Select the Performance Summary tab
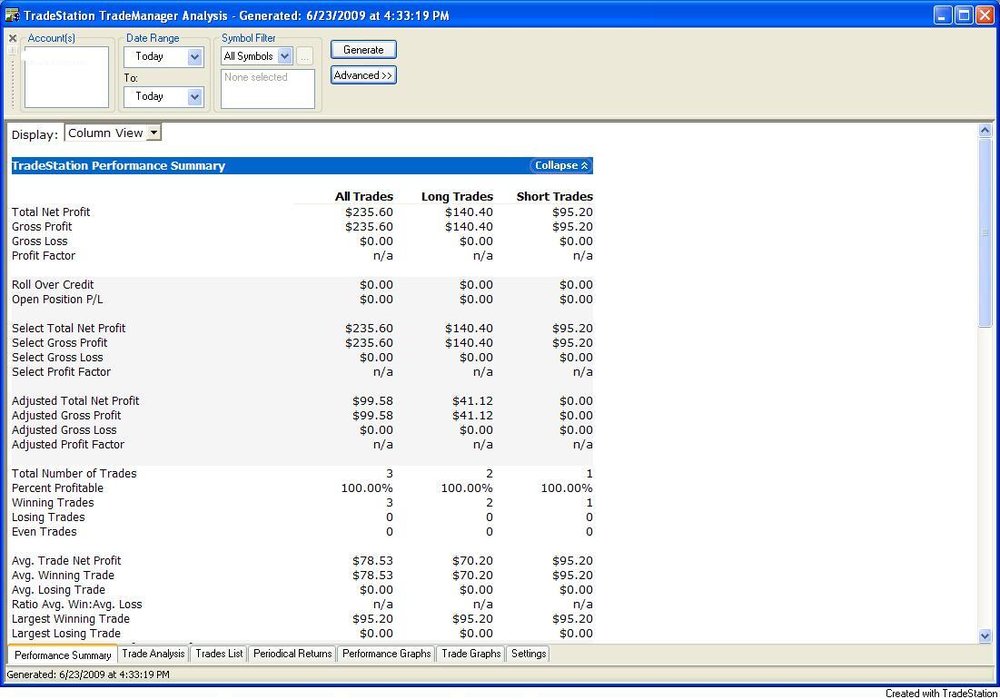The image size is (1000, 699). coord(62,655)
